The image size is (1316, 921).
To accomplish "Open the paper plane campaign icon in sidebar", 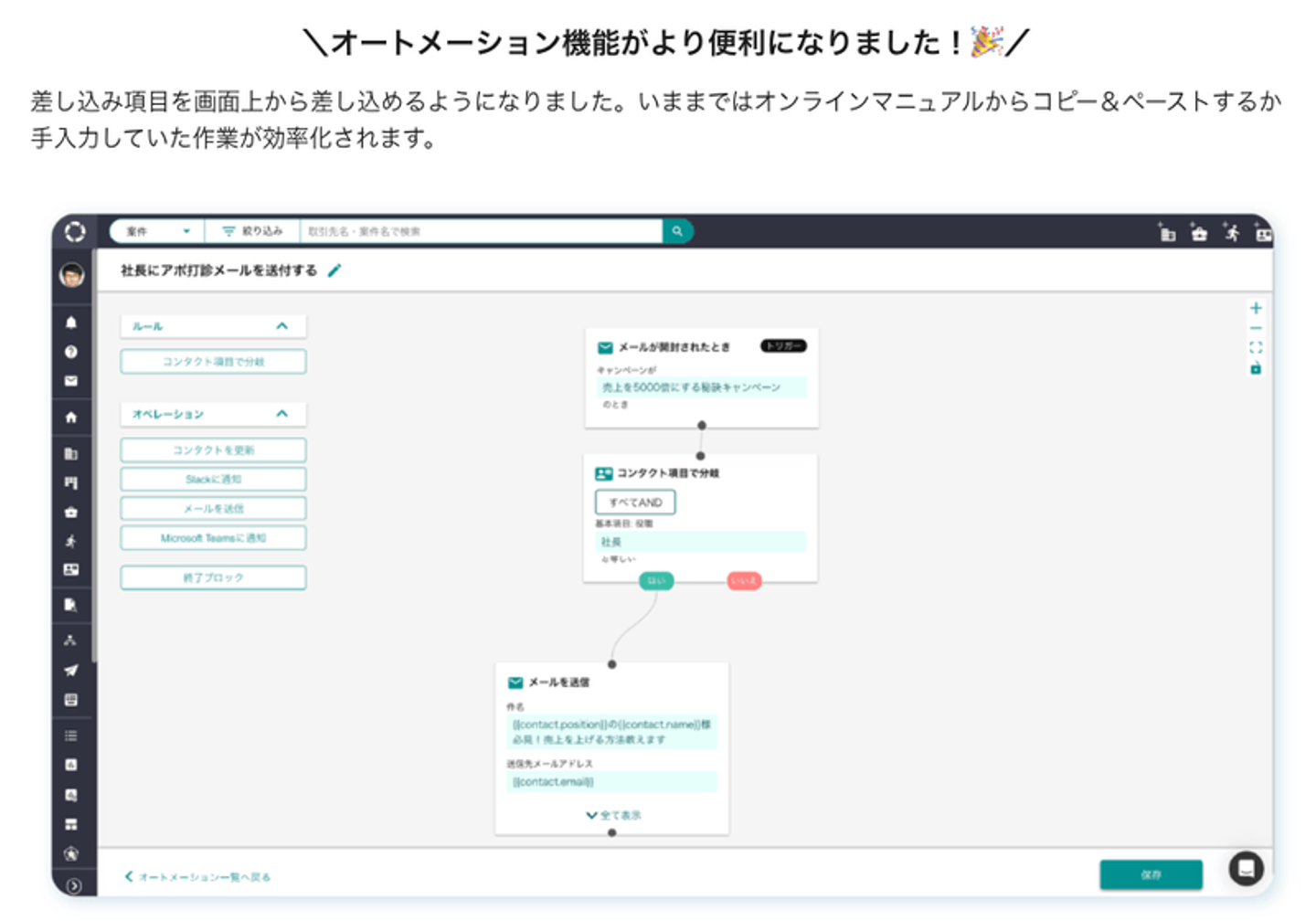I will [x=71, y=670].
